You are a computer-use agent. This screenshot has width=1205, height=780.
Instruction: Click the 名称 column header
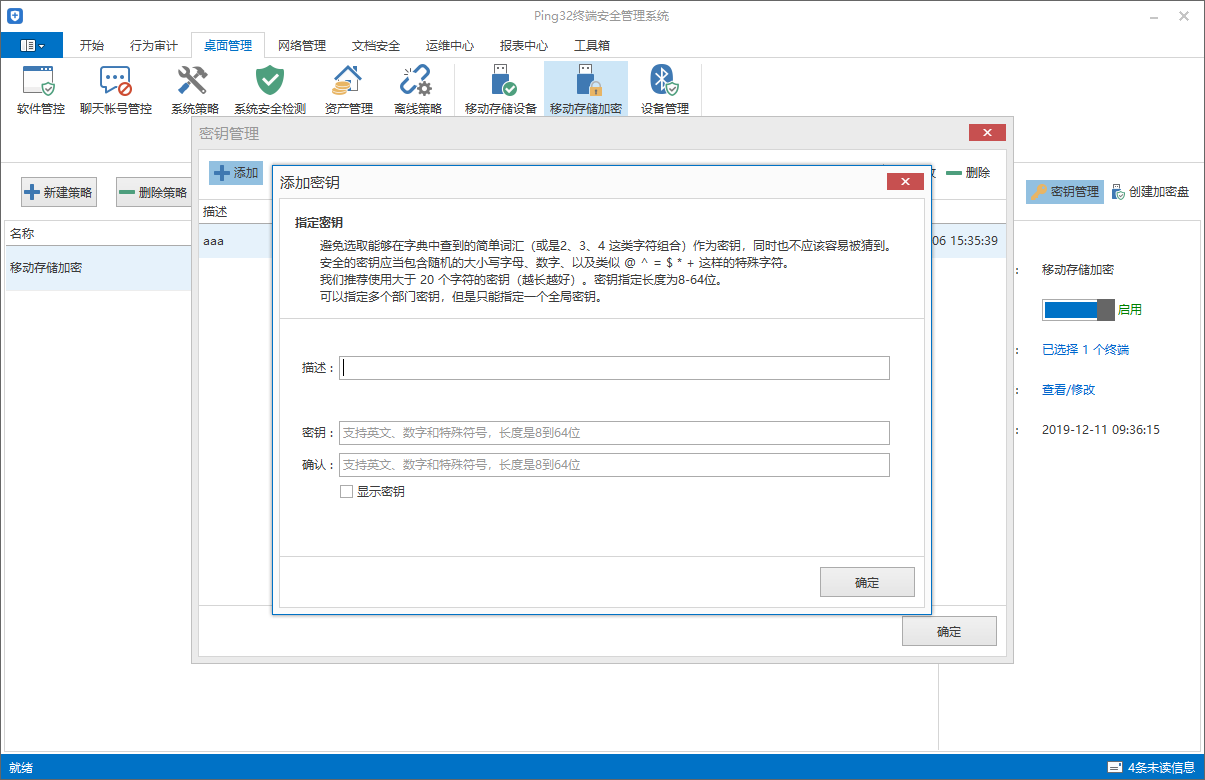(22, 234)
